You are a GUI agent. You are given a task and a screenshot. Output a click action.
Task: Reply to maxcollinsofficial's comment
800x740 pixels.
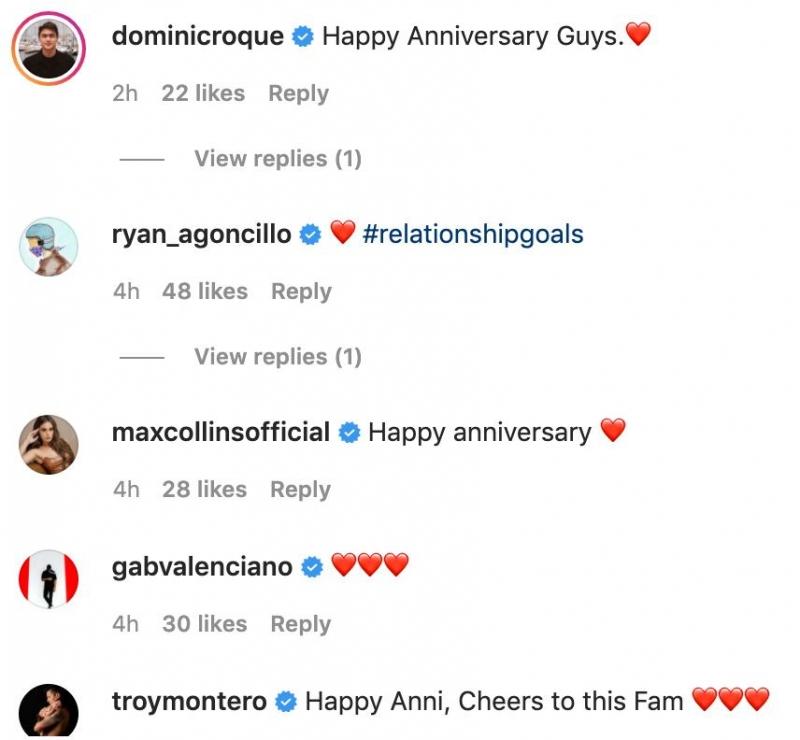[x=300, y=490]
